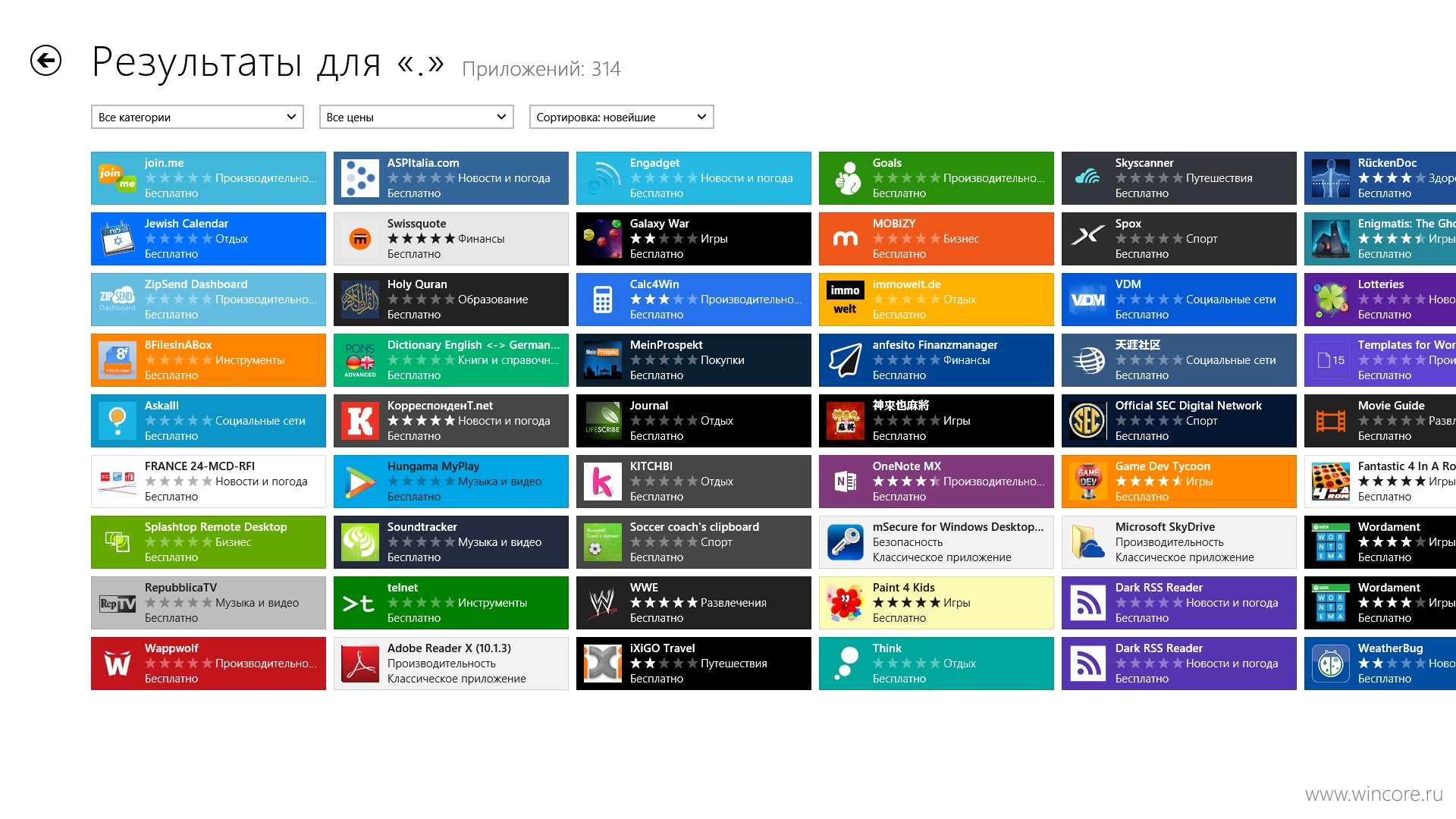Click the WWE logo icon

point(603,603)
